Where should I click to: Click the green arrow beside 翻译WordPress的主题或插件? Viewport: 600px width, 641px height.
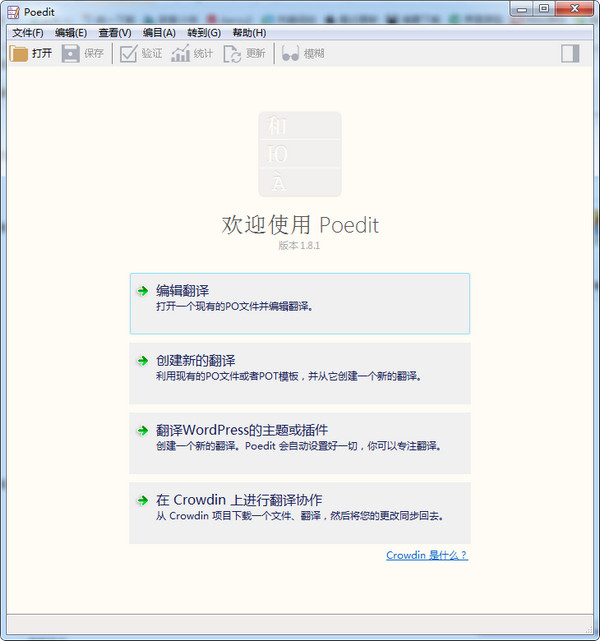(143, 430)
